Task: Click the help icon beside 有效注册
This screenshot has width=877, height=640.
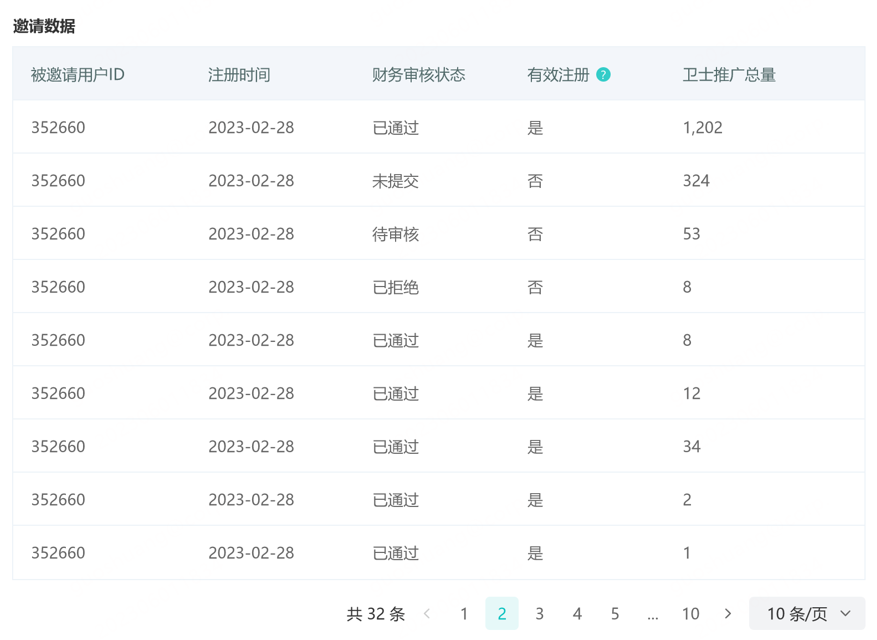Action: pyautogui.click(x=603, y=75)
